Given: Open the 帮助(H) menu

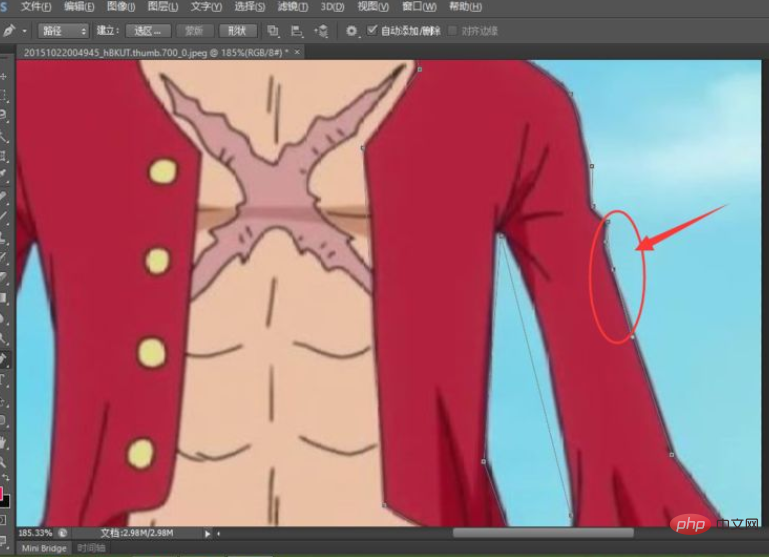Looking at the screenshot, I should coord(465,7).
